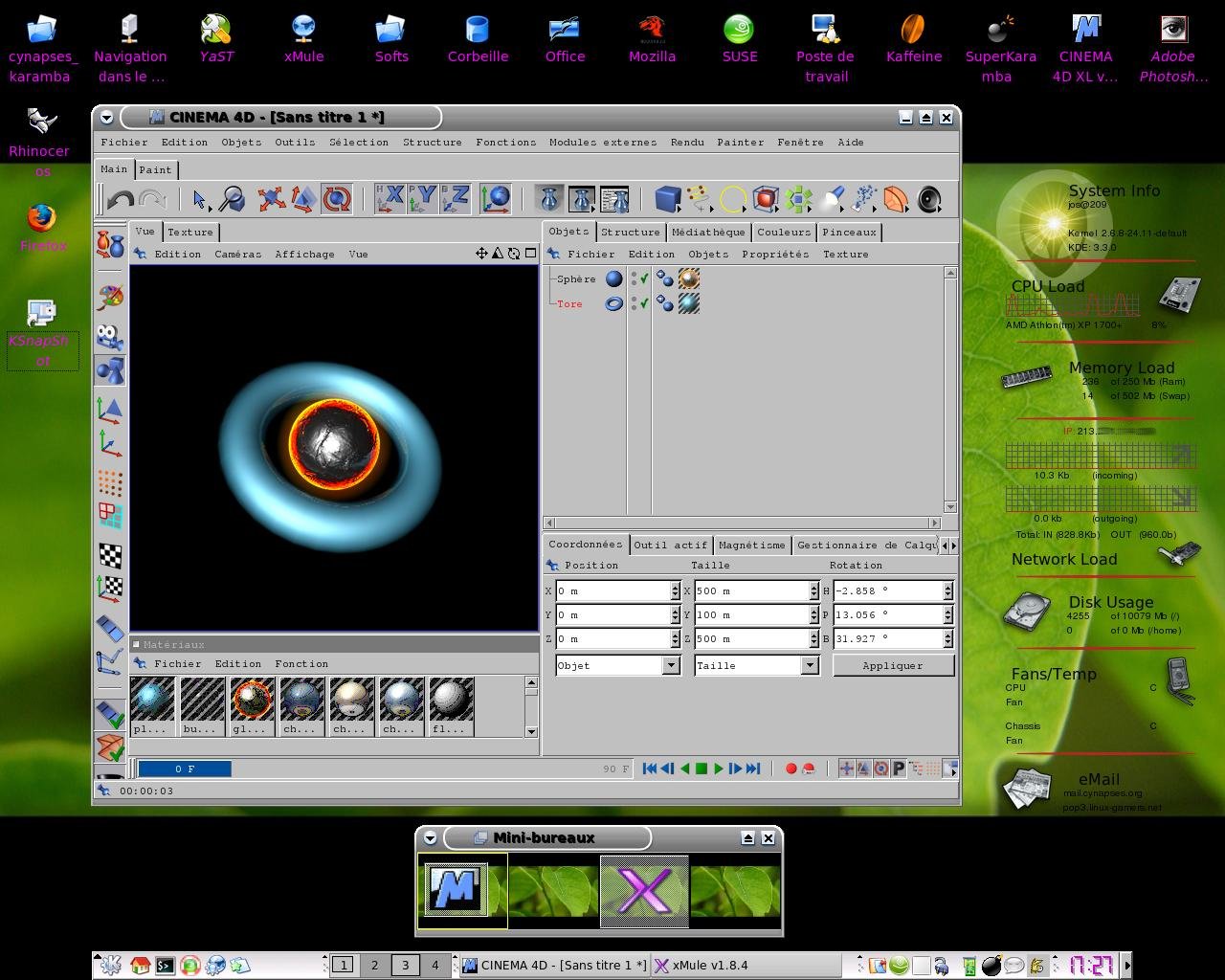
Task: Select the texture tool checkerboard icon
Action: click(x=111, y=555)
